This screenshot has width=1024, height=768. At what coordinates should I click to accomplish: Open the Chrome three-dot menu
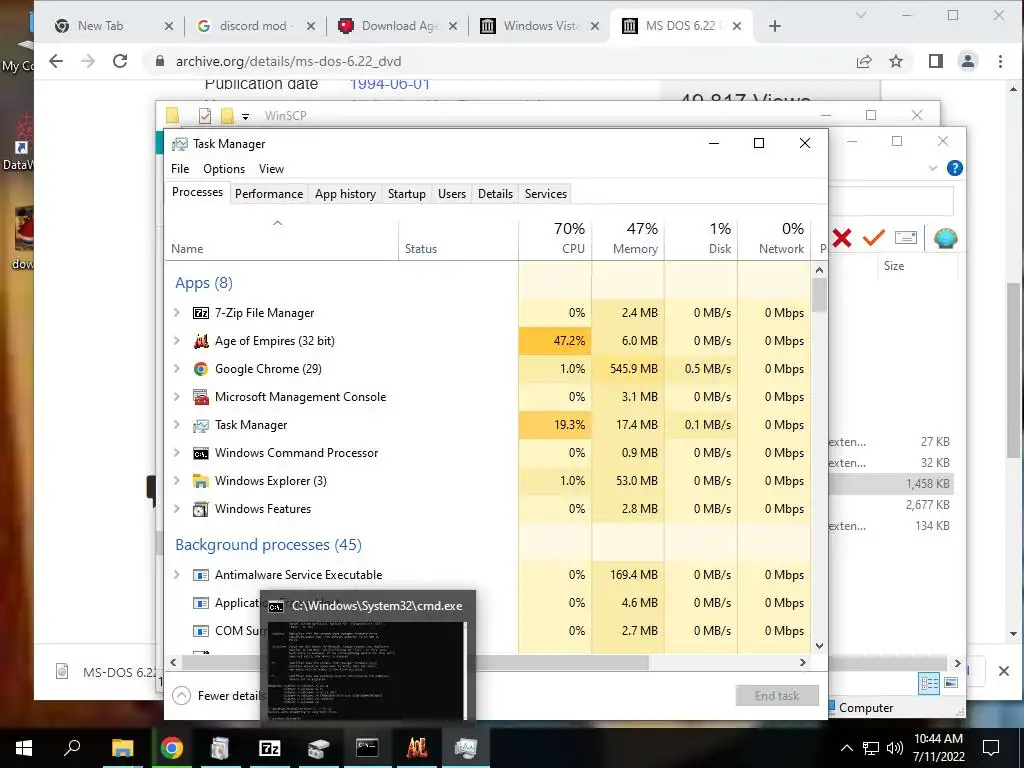point(1000,61)
